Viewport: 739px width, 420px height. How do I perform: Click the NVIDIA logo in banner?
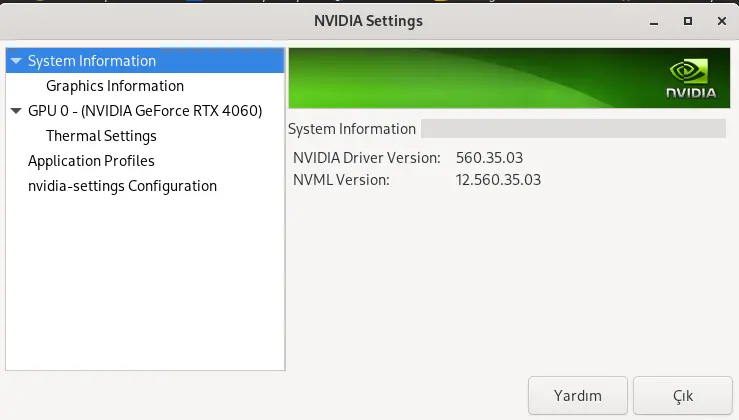pyautogui.click(x=691, y=79)
